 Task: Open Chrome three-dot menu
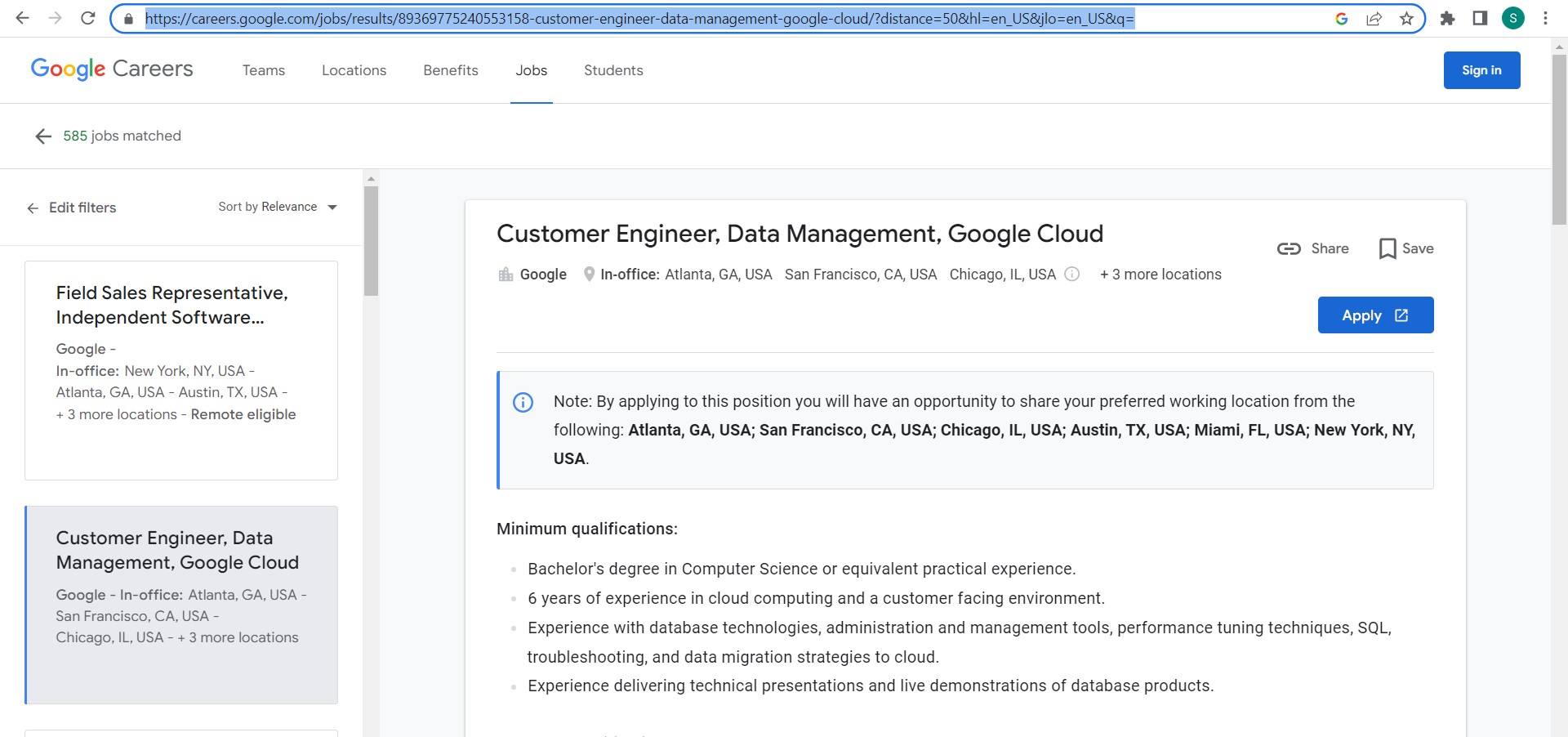[x=1545, y=18]
